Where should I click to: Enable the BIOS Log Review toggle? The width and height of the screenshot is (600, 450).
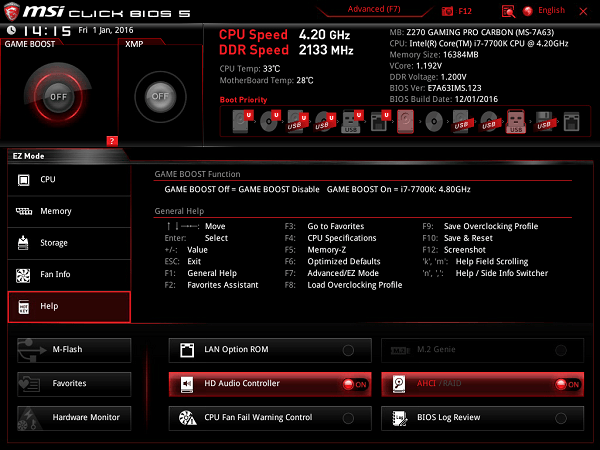(x=561, y=418)
